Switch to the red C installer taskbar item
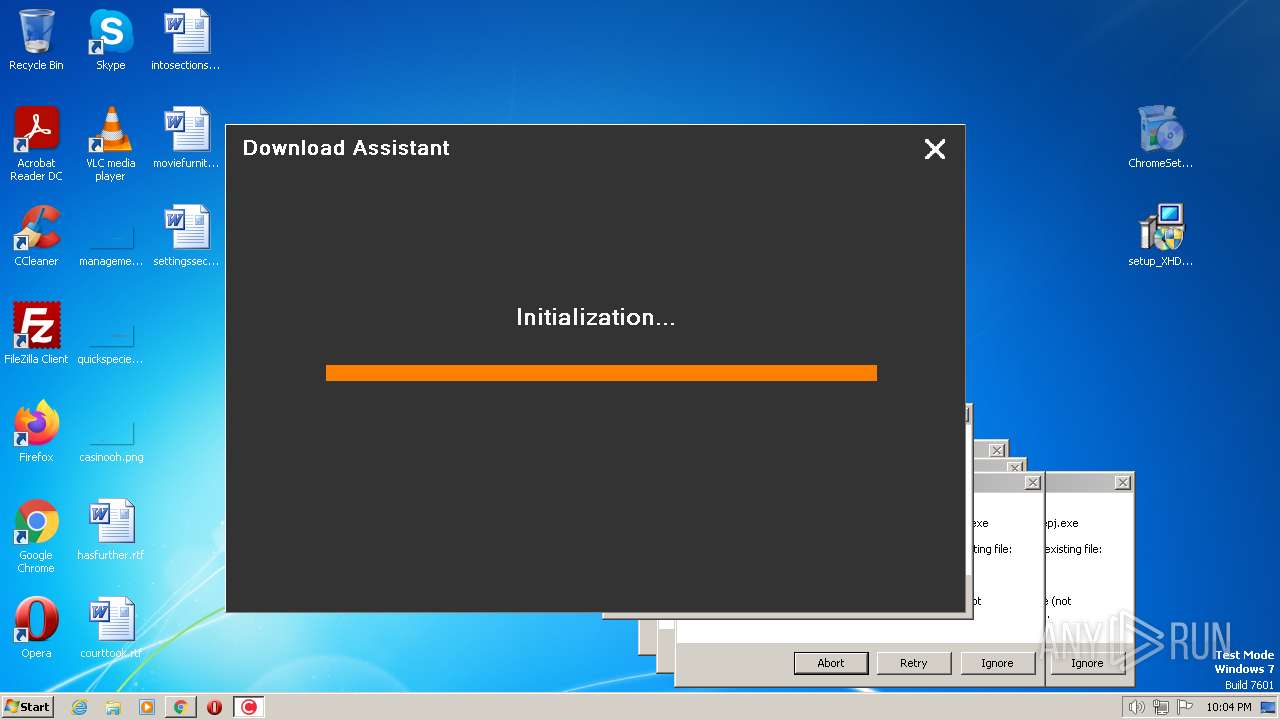The width and height of the screenshot is (1280, 720). coord(249,707)
